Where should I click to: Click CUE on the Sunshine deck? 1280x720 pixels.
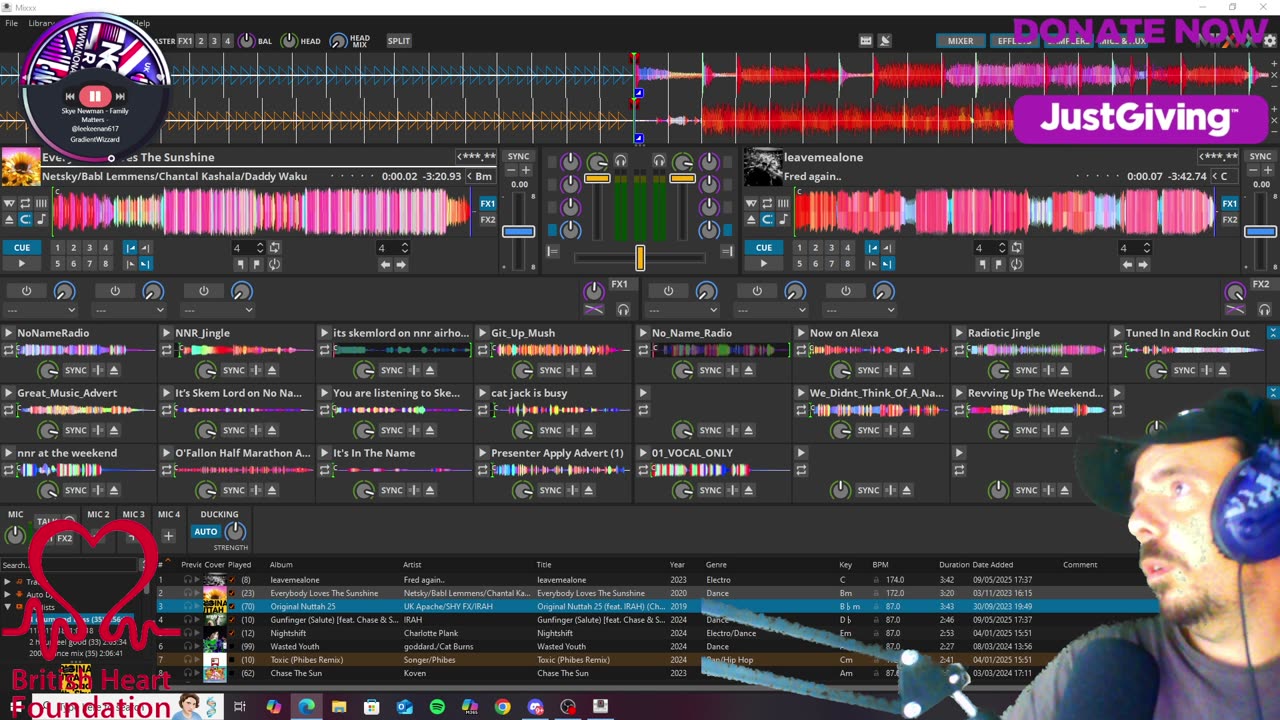(x=21, y=247)
